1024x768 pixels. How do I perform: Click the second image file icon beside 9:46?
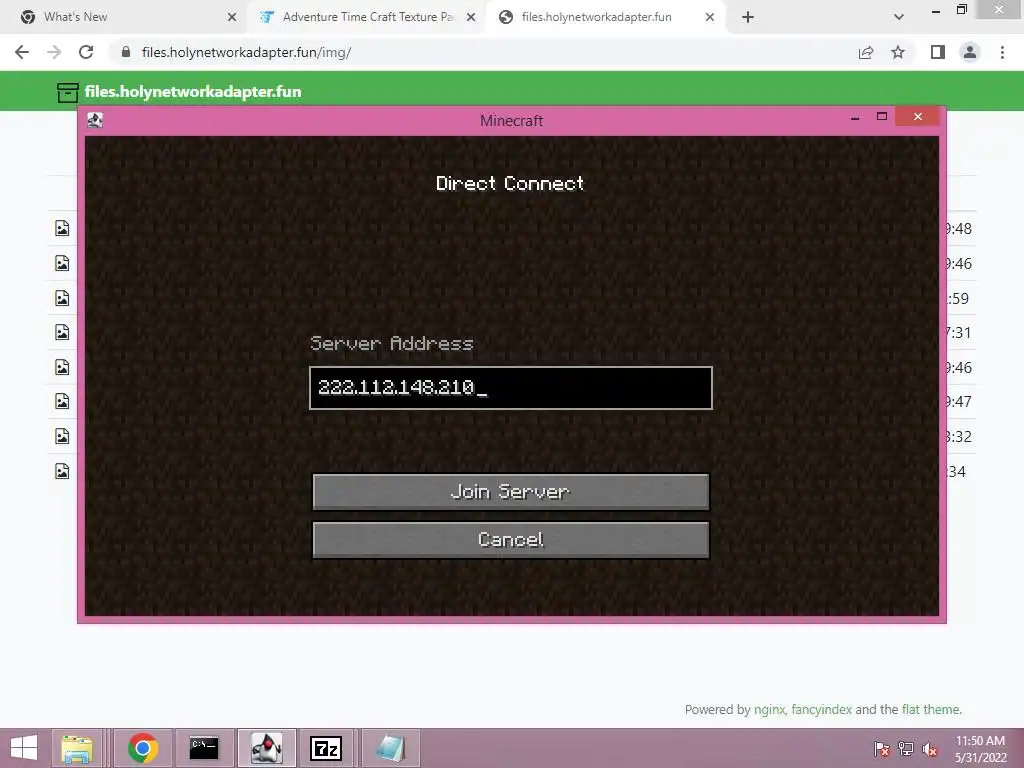pyautogui.click(x=62, y=367)
